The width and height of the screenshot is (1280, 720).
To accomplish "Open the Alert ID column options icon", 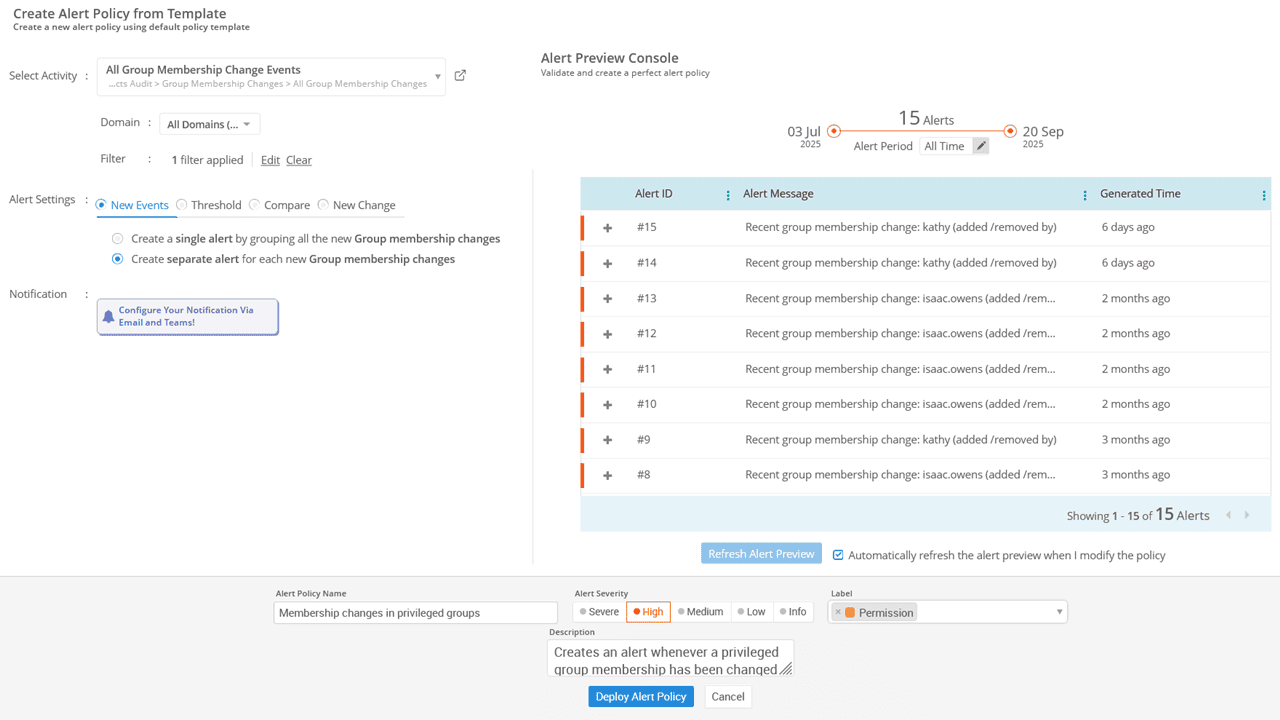I will [728, 195].
